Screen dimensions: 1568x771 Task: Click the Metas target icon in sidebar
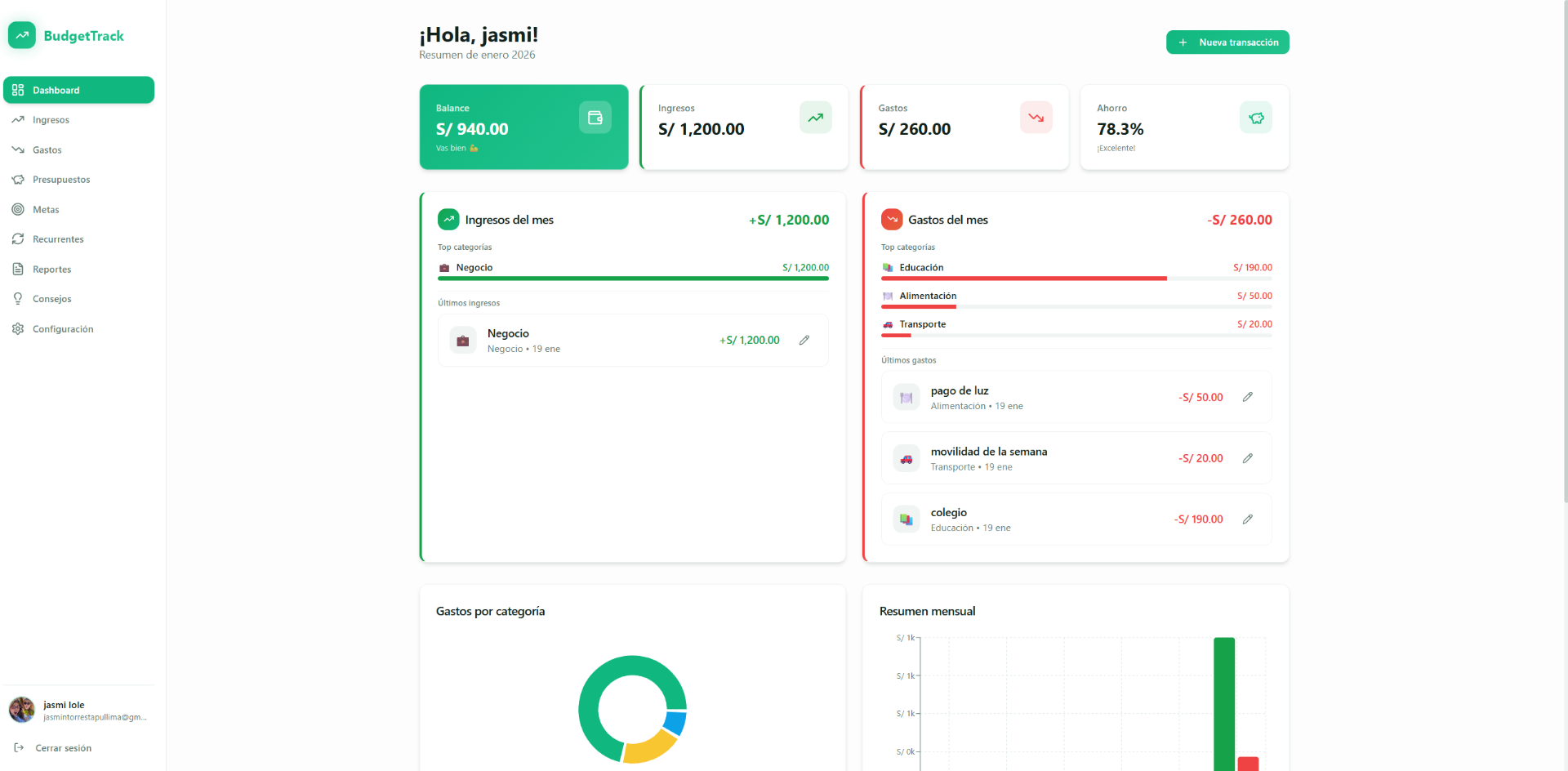(x=18, y=209)
